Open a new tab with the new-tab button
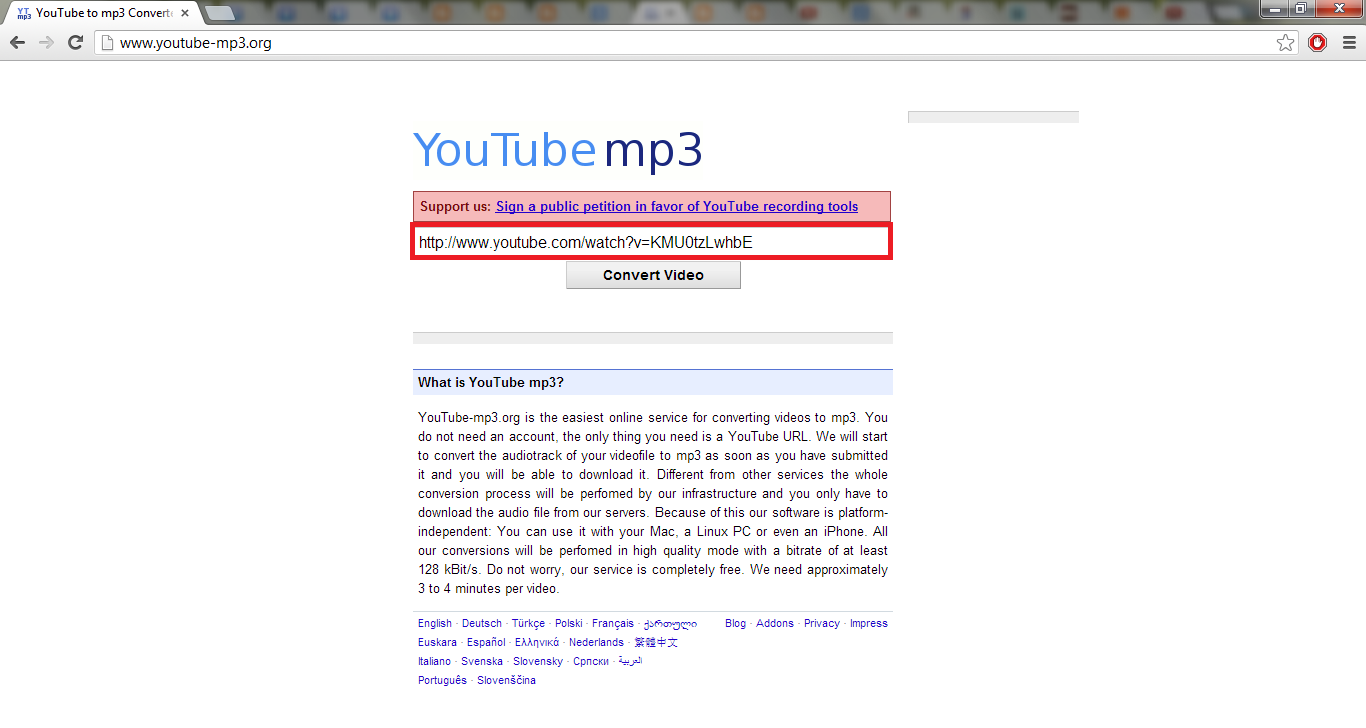The height and width of the screenshot is (728, 1366). (x=219, y=13)
